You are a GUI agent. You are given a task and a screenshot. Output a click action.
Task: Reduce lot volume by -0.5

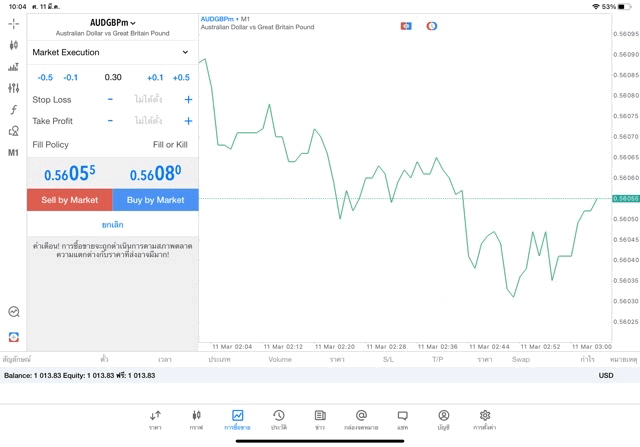click(45, 77)
